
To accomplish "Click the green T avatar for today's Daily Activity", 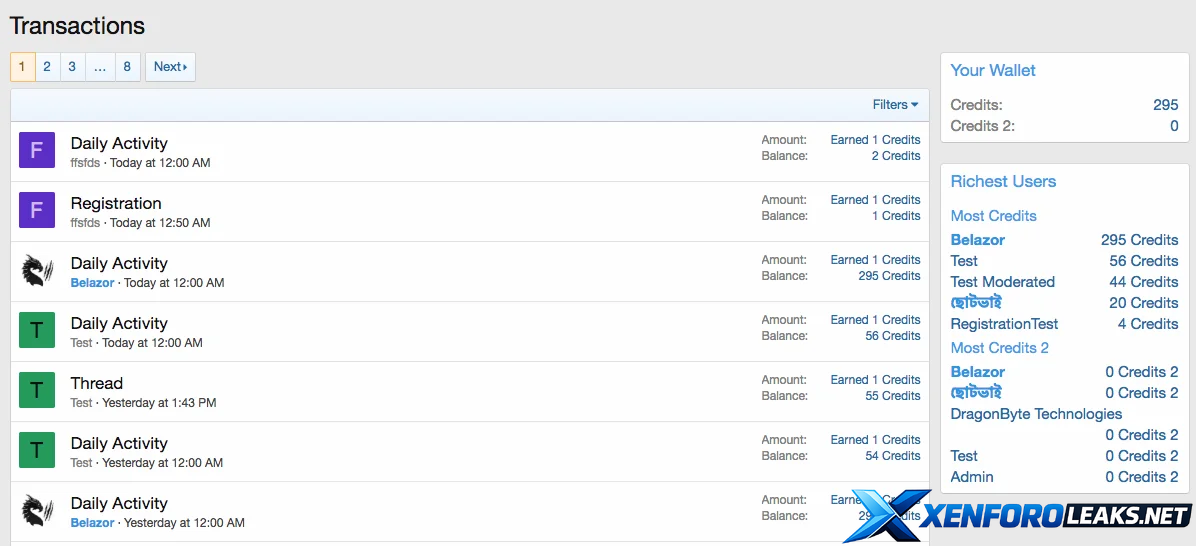I will (x=37, y=331).
